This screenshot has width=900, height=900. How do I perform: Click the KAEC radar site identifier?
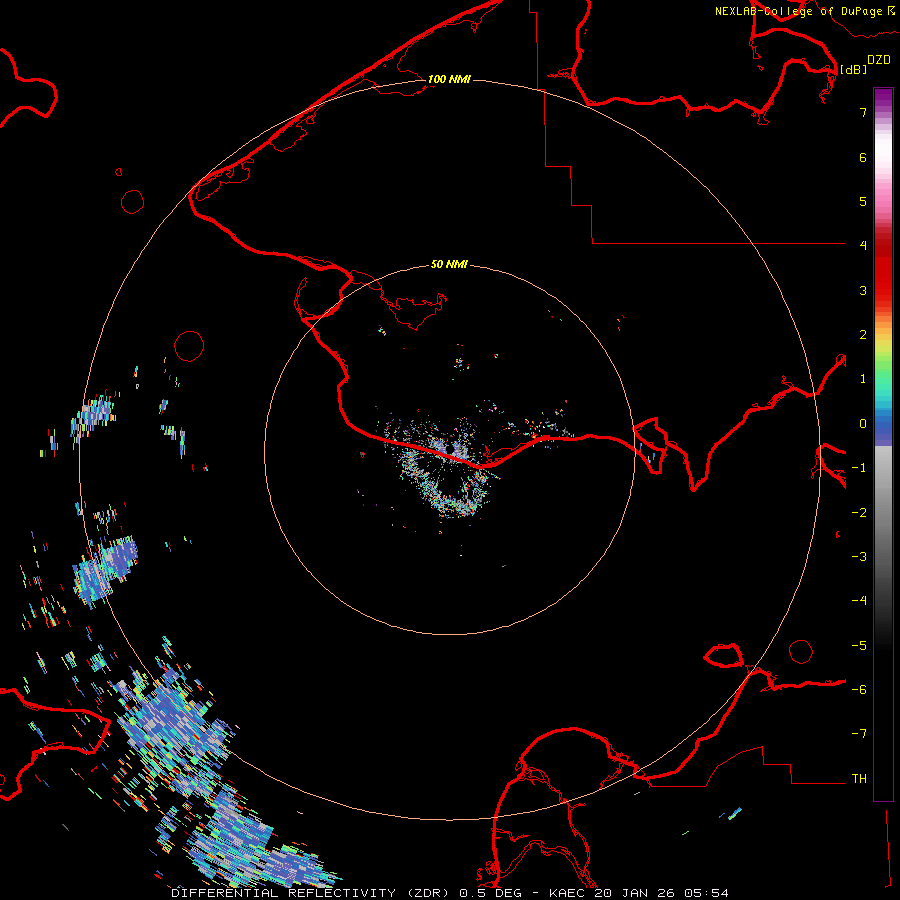pos(568,893)
